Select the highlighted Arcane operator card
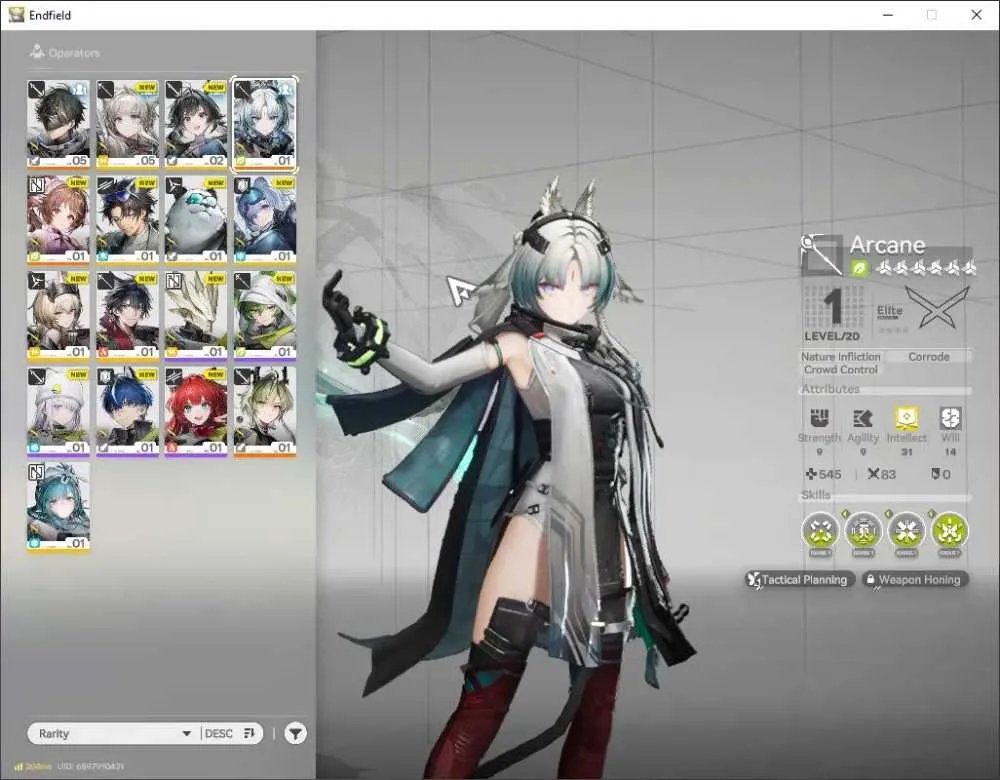1000x780 pixels. (265, 125)
